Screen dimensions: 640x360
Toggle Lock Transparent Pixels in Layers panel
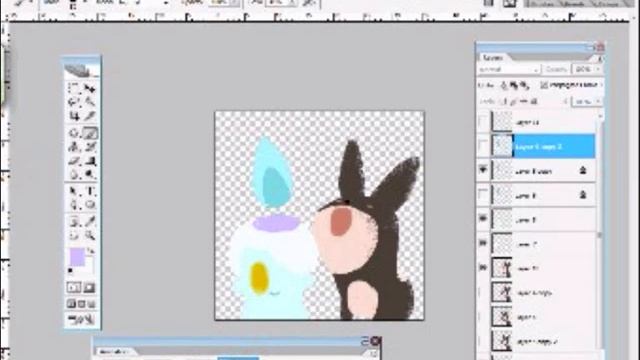tap(504, 101)
